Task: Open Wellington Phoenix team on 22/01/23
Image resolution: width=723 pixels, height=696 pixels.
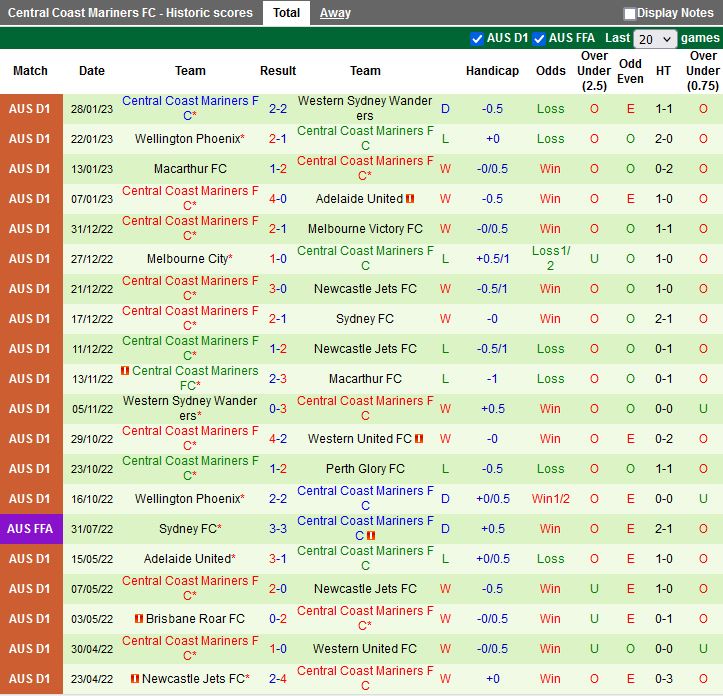Action: [x=190, y=139]
